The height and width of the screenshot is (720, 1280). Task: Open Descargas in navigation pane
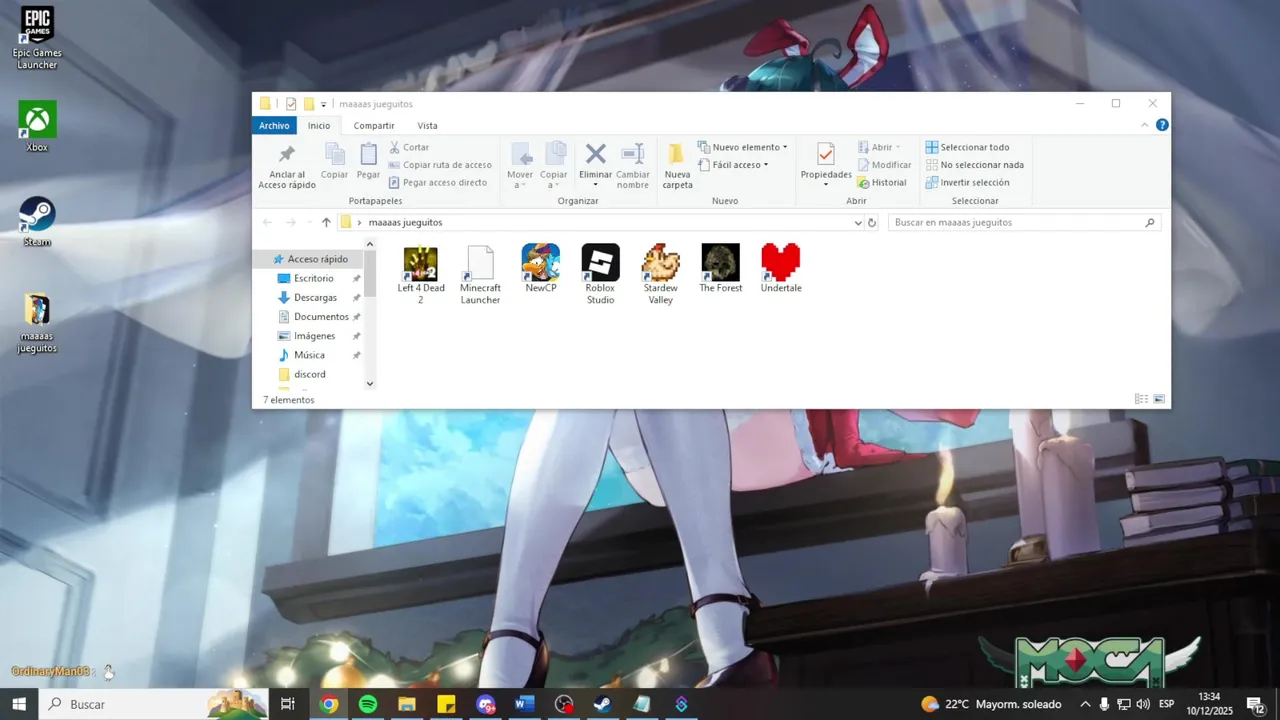tap(315, 297)
